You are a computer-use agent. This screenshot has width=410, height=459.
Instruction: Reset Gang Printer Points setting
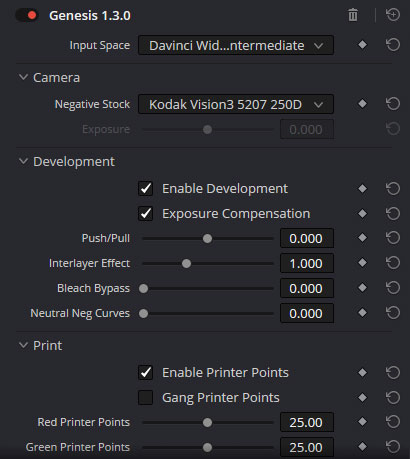pyautogui.click(x=393, y=397)
